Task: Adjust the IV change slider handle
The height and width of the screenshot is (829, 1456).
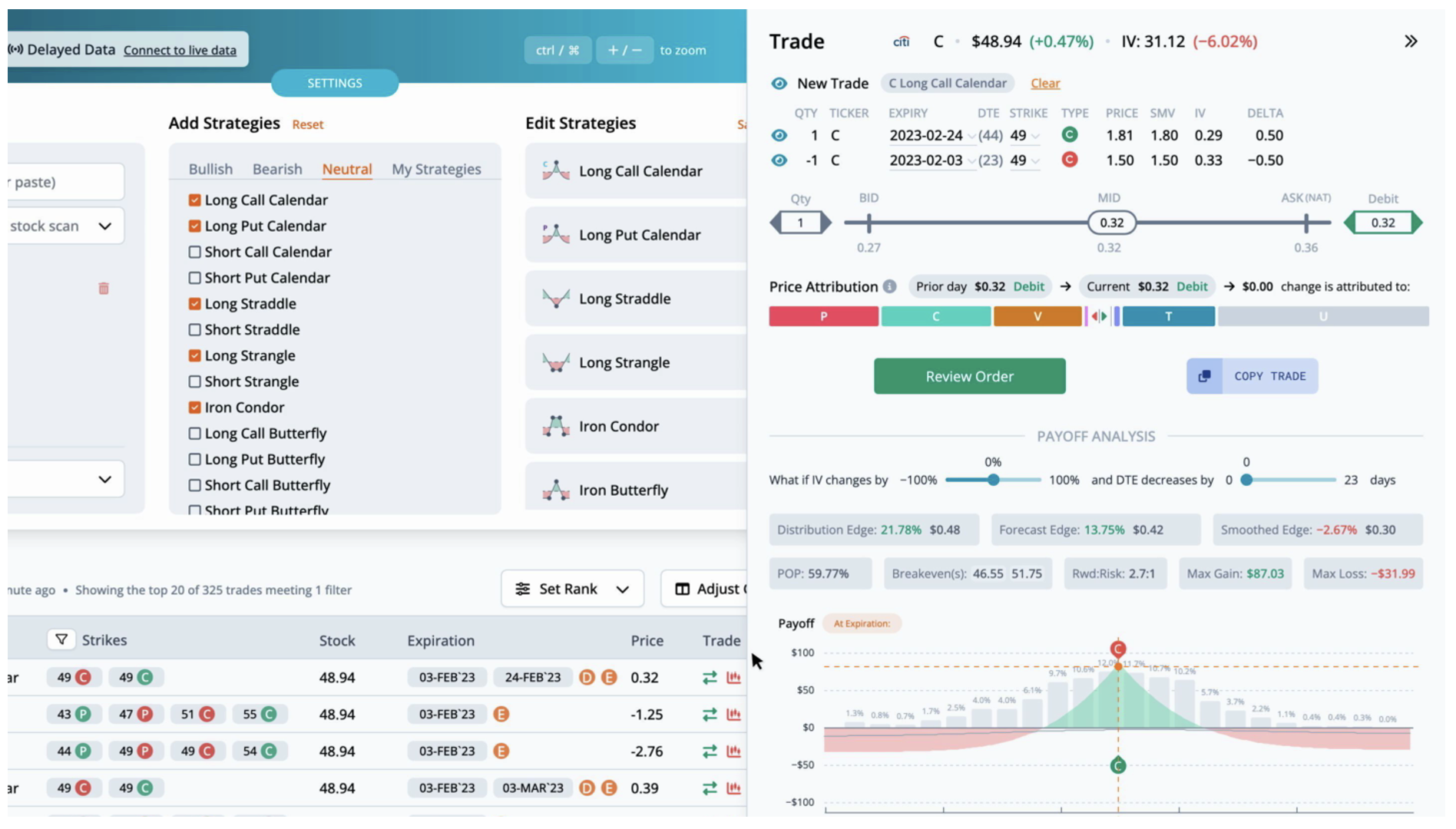Action: [x=993, y=480]
